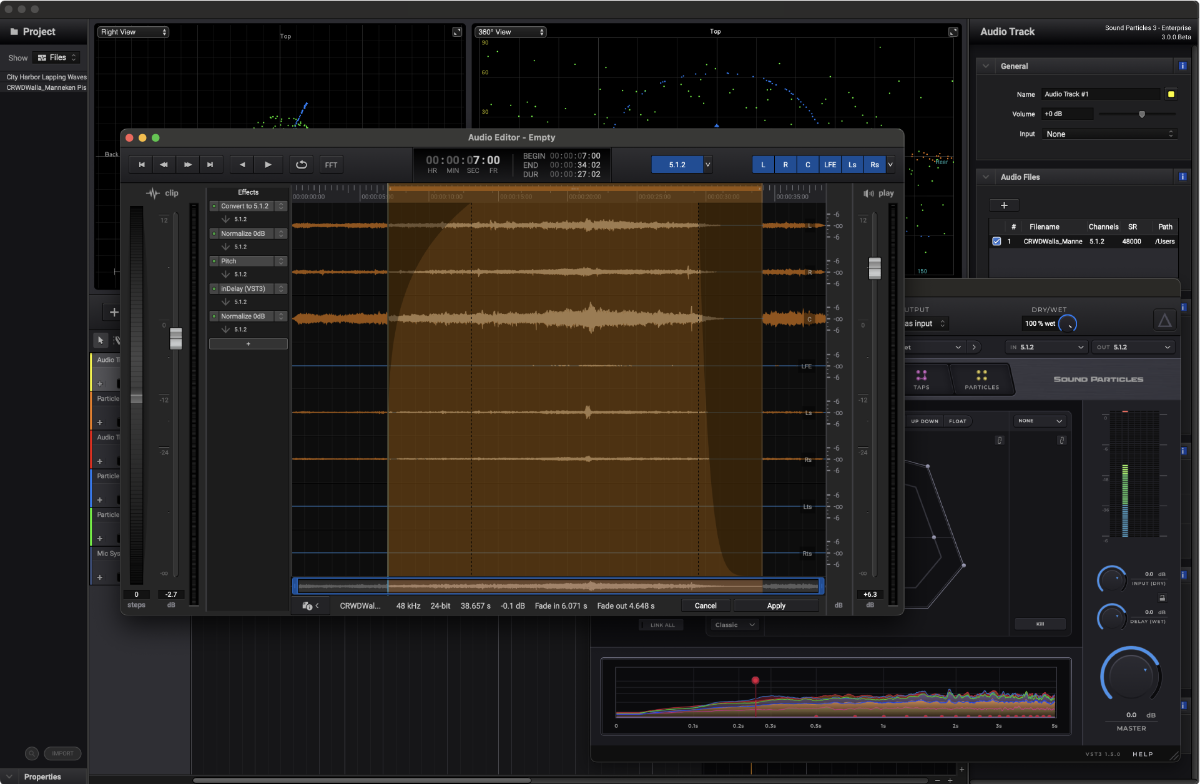Click the triangle logo icon in plugin

[1164, 320]
